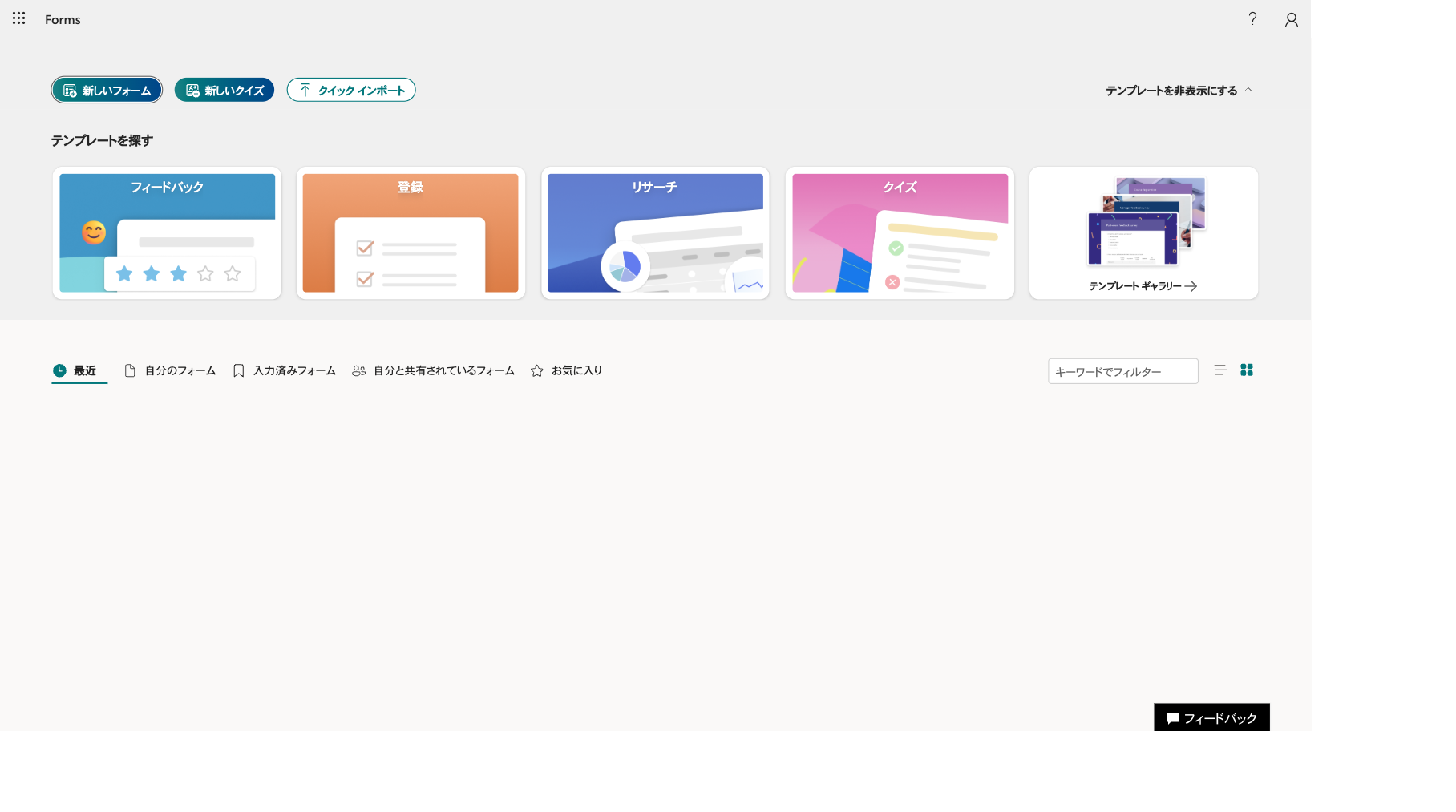Open the 登録 template card
This screenshot has height=812, width=1456.
411,232
